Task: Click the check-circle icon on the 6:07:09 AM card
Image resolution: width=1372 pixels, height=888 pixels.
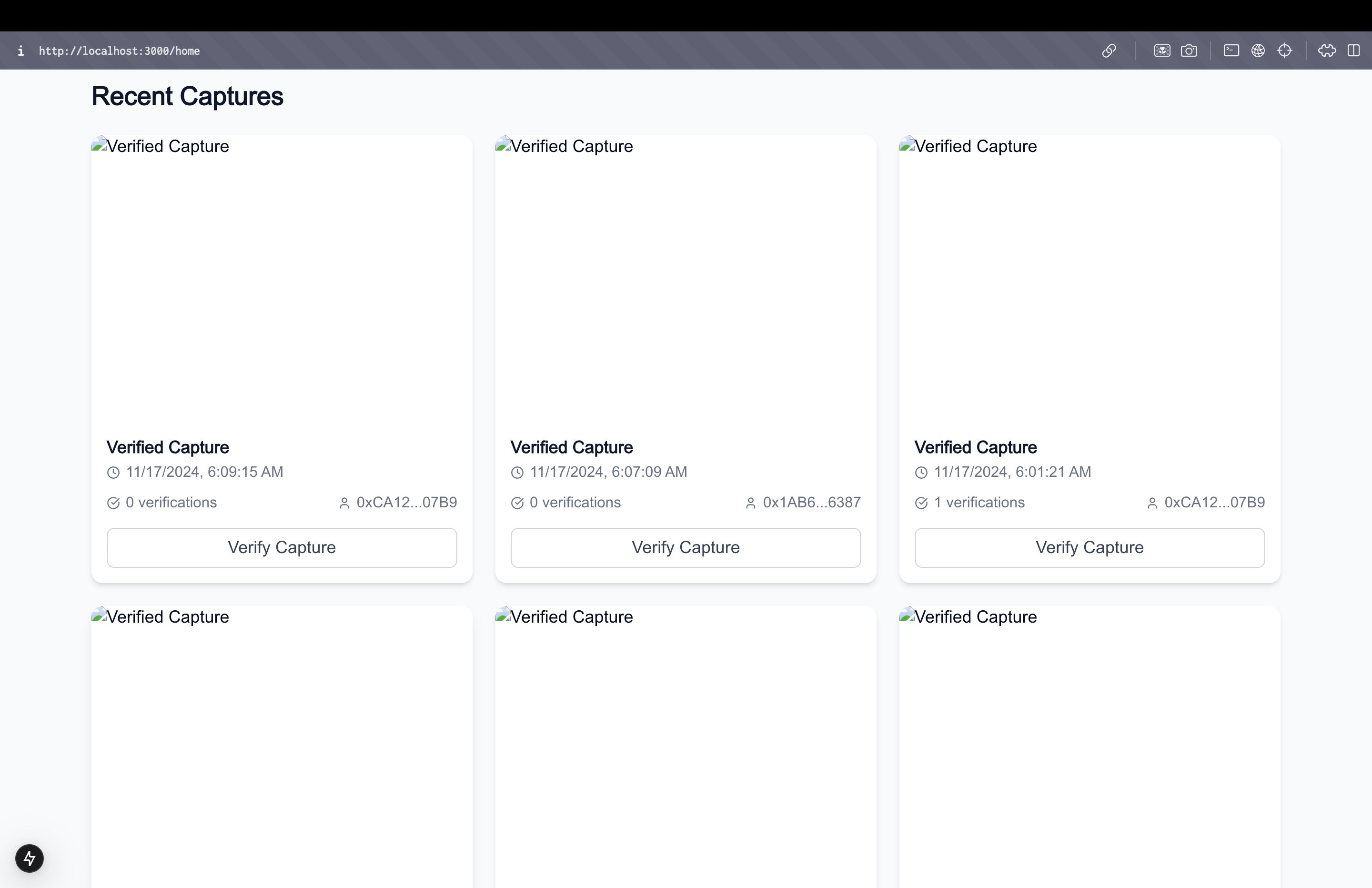Action: (518, 503)
